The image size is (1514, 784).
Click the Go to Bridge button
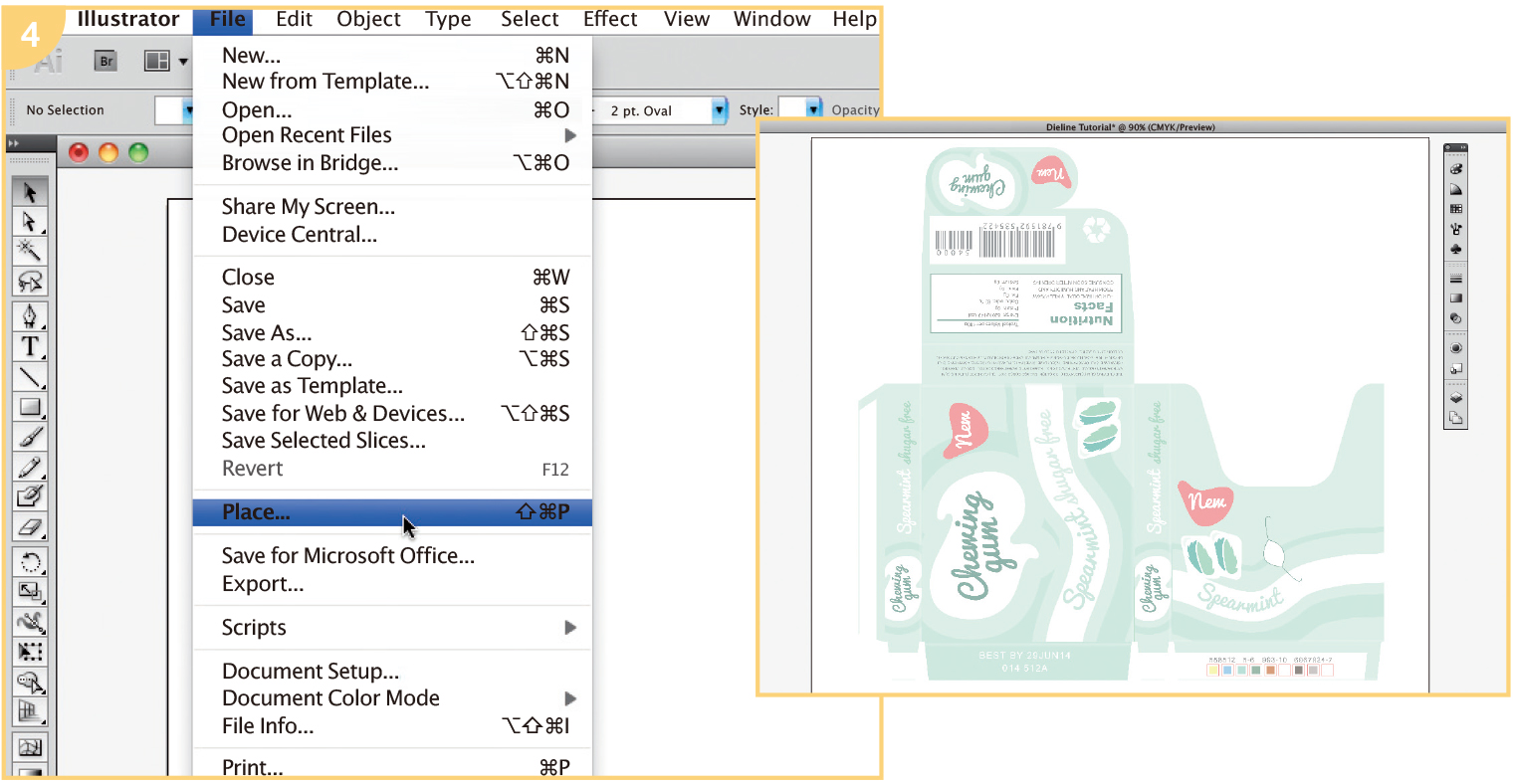coord(107,62)
